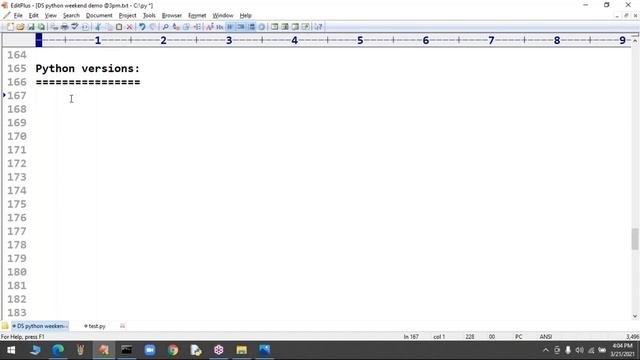The width and height of the screenshot is (640, 360).
Task: Click the vertical scrollbar thumb
Action: click(635, 239)
